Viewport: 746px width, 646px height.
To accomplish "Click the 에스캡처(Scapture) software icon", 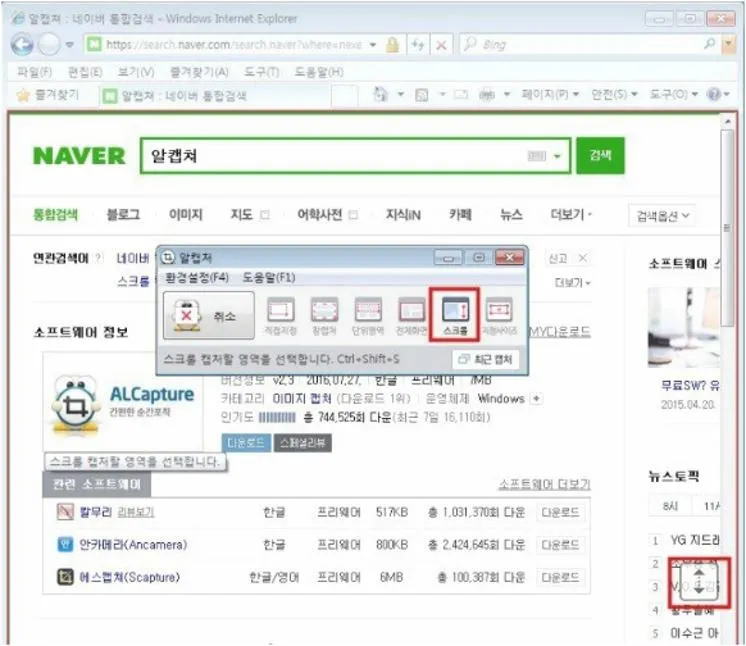I will (x=65, y=577).
